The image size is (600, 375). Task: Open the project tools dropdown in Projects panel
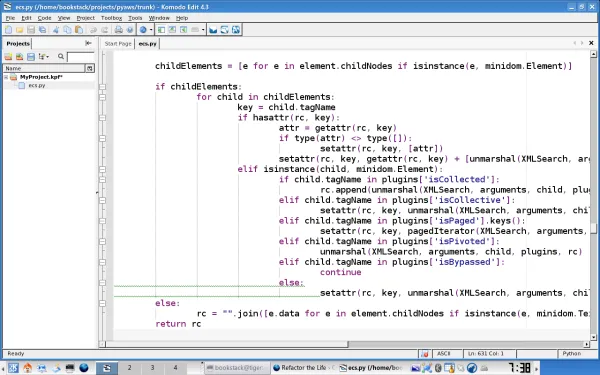[44, 57]
